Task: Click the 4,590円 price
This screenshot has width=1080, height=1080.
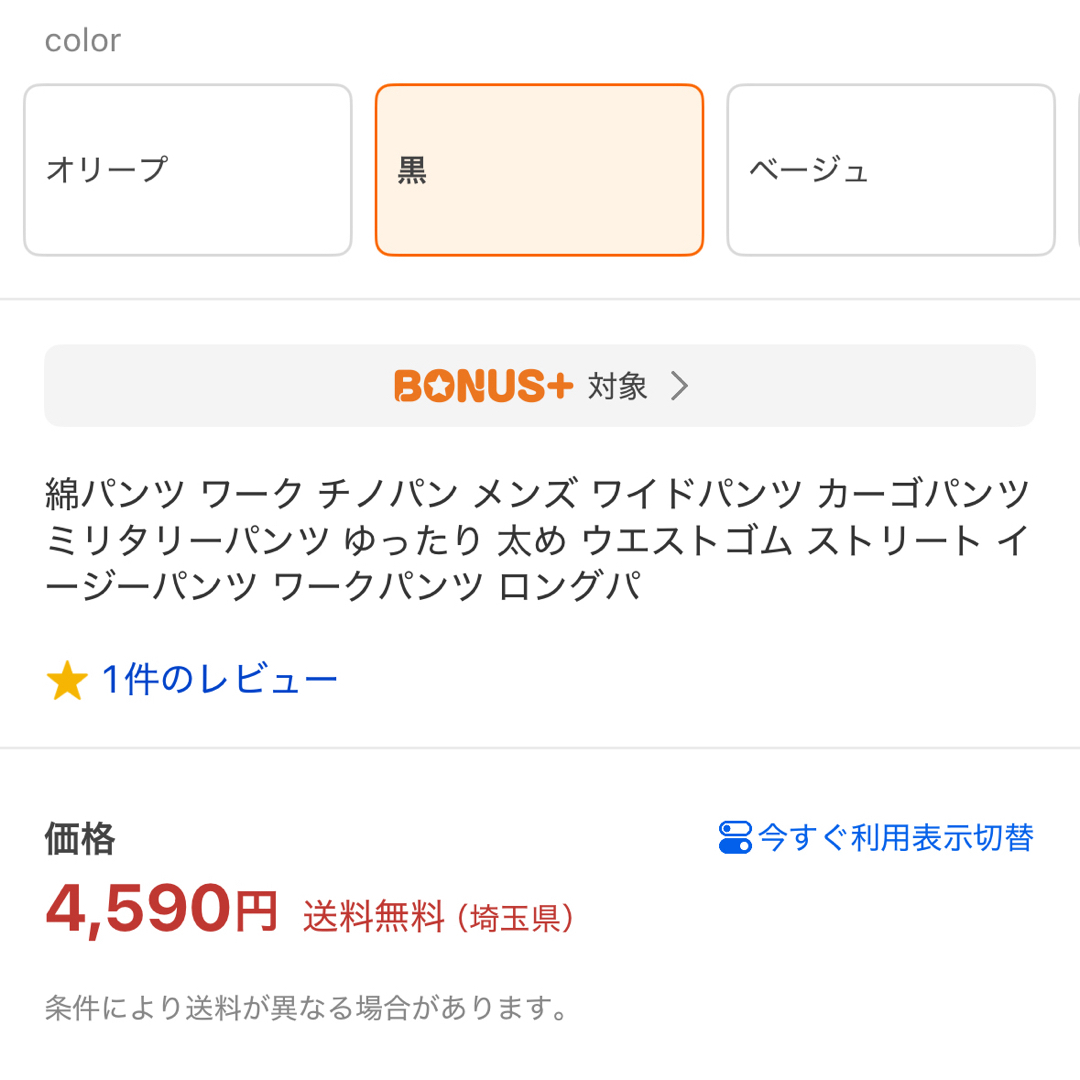Action: coord(161,911)
